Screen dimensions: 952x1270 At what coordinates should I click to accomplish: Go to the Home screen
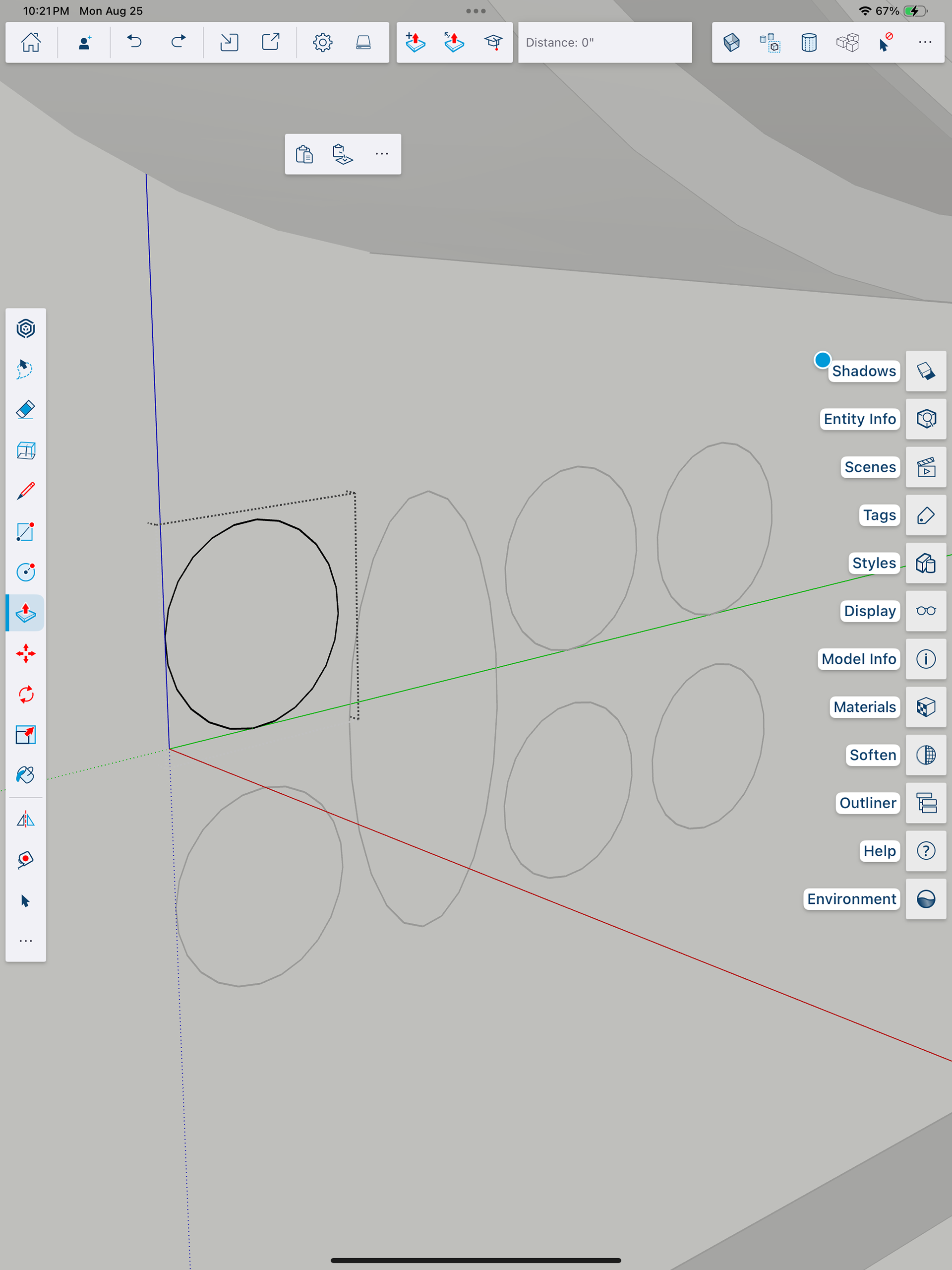[x=31, y=43]
